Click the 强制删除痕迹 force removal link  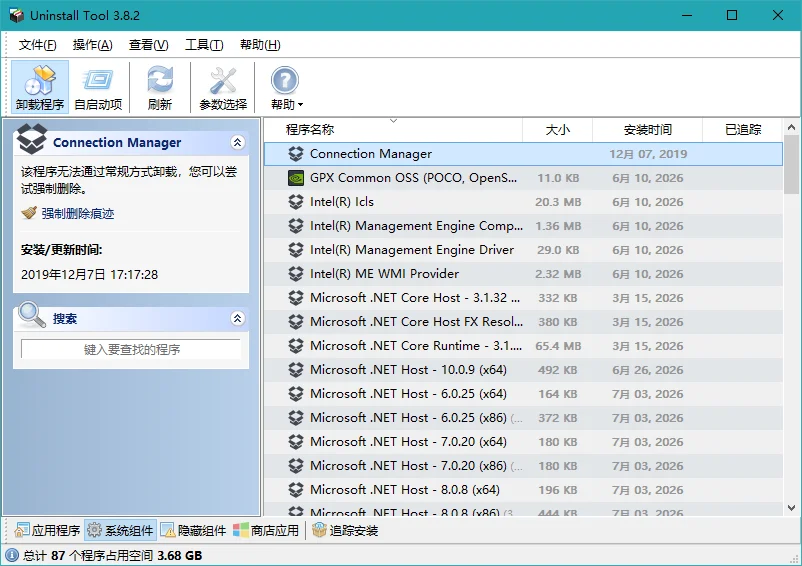point(78,214)
